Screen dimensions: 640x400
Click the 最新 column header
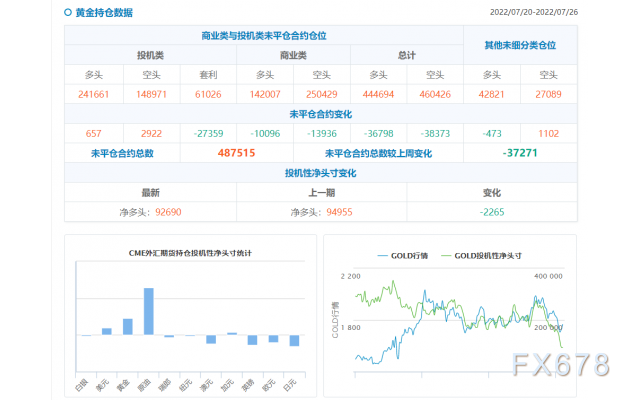[150, 193]
